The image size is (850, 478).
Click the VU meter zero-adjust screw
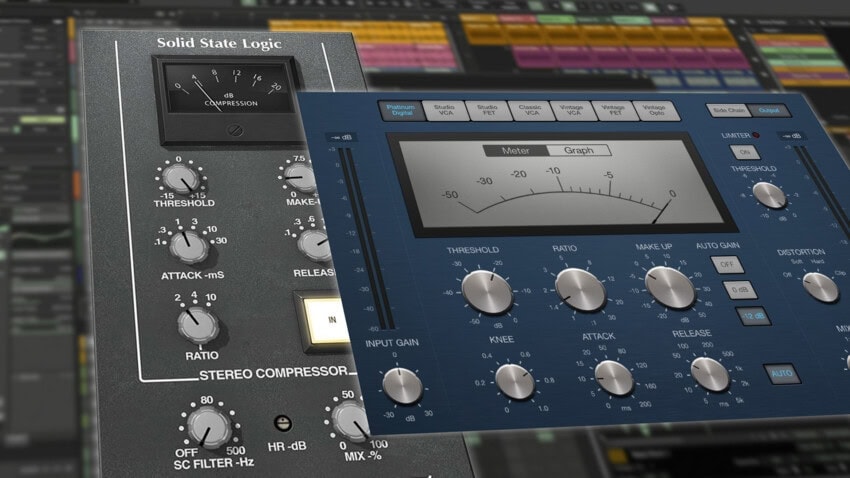coord(234,131)
